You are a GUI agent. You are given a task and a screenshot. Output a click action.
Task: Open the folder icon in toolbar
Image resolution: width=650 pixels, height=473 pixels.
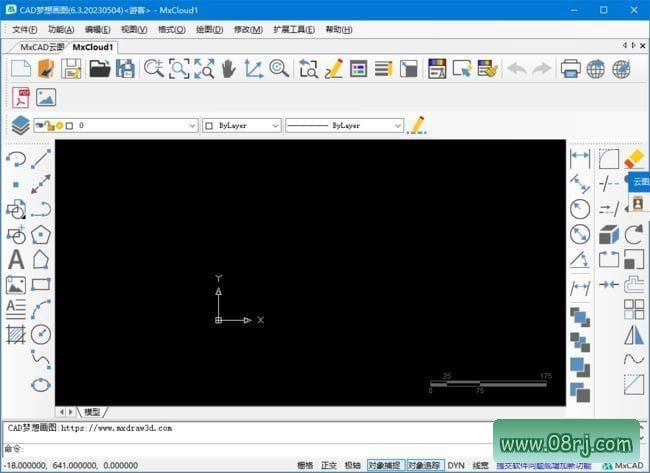coord(100,68)
